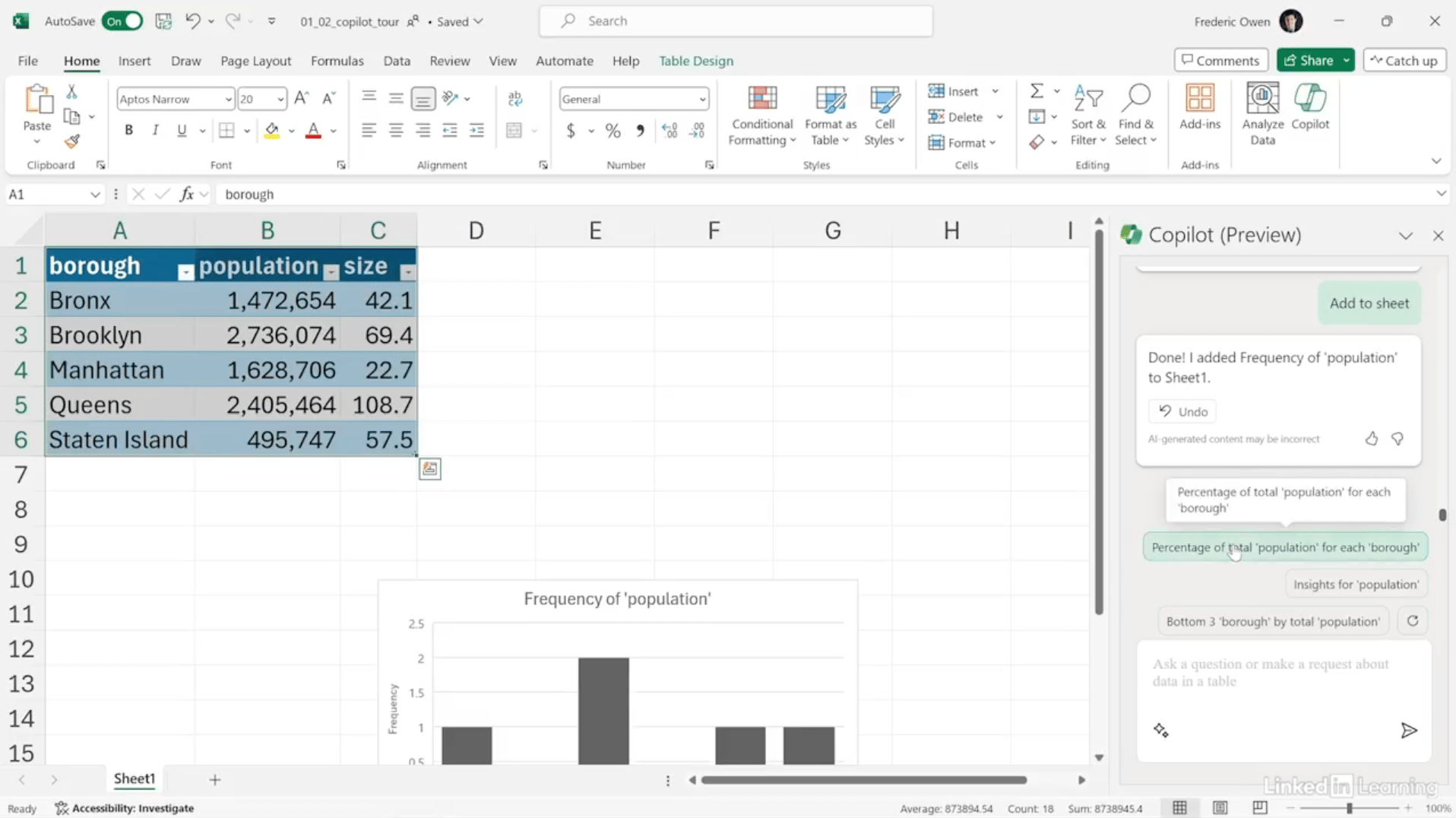
Task: Toggle Align Left alignment
Action: click(x=369, y=131)
